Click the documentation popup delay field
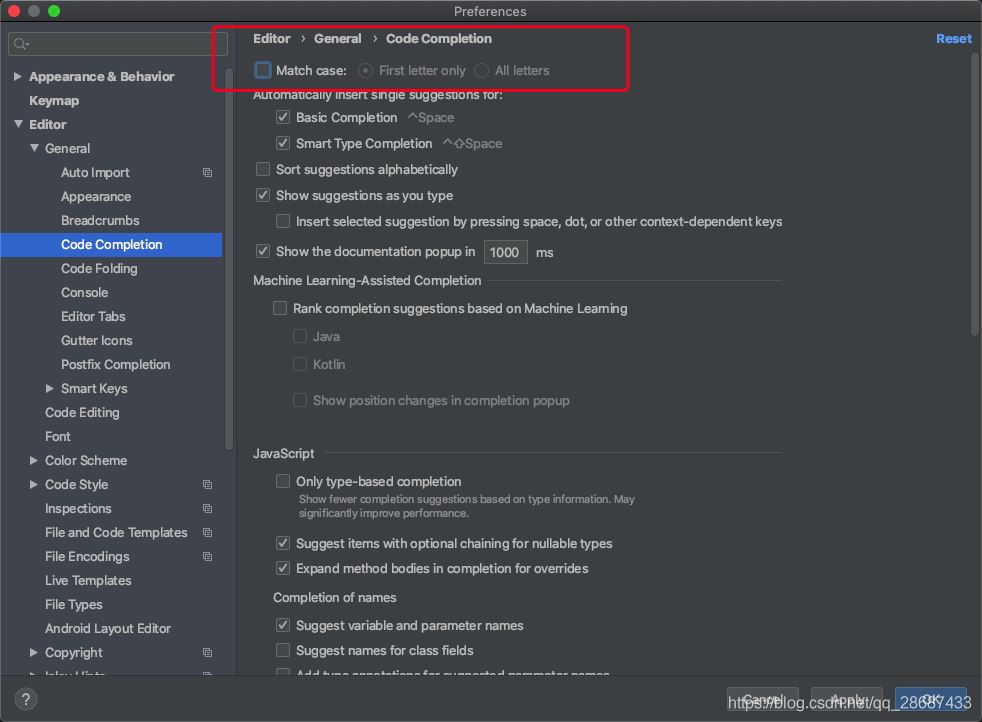 tap(505, 252)
